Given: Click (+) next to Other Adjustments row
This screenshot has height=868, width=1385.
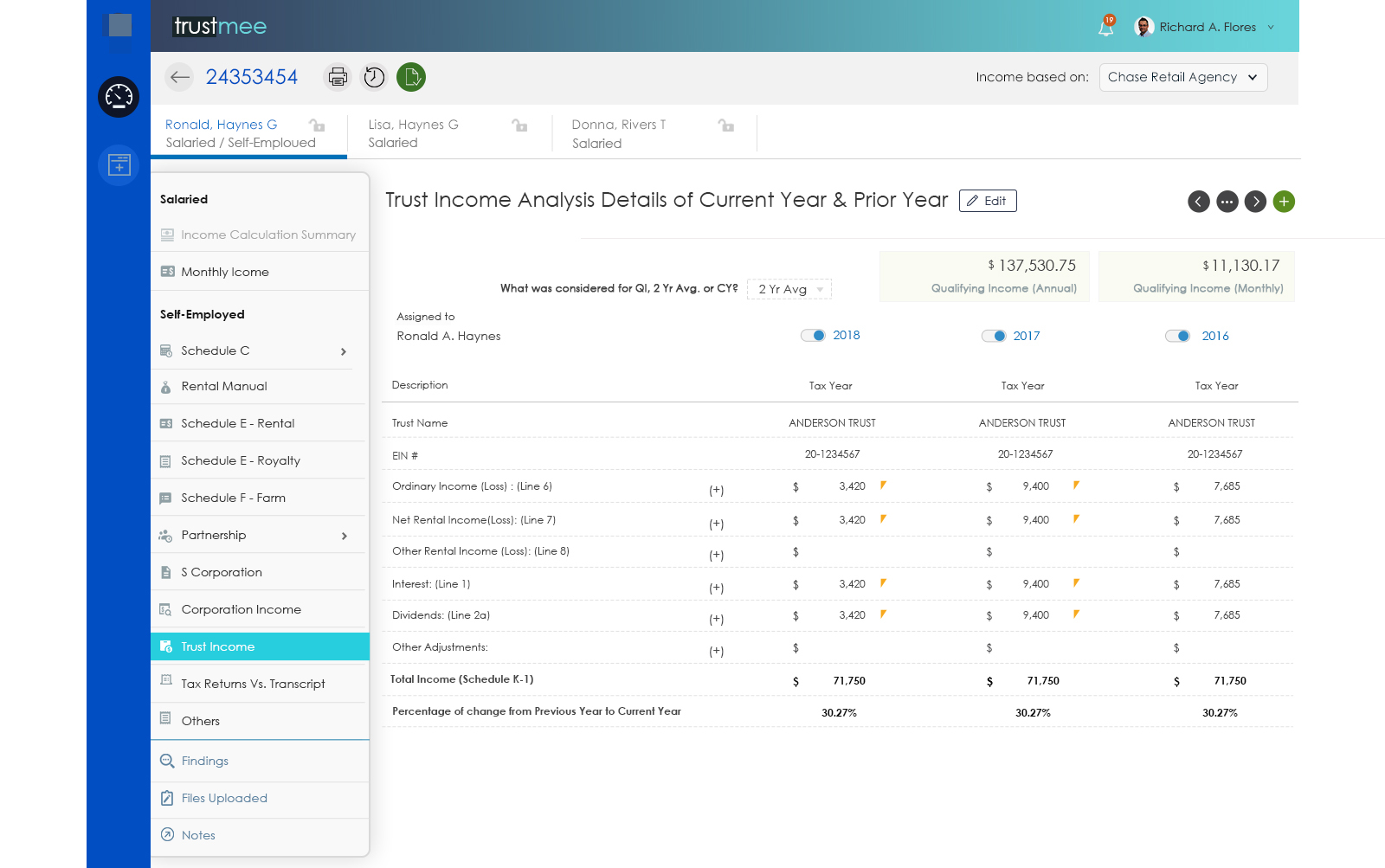Looking at the screenshot, I should tap(717, 651).
